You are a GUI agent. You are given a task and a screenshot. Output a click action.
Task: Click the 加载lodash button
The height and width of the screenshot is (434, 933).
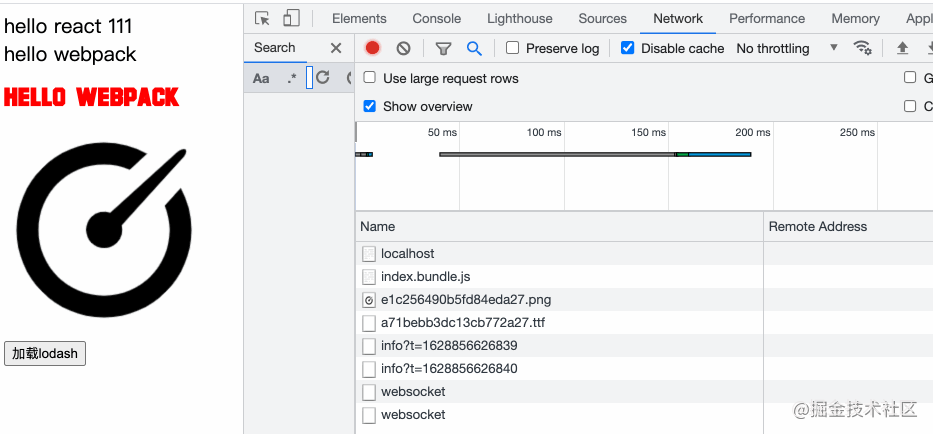click(45, 354)
